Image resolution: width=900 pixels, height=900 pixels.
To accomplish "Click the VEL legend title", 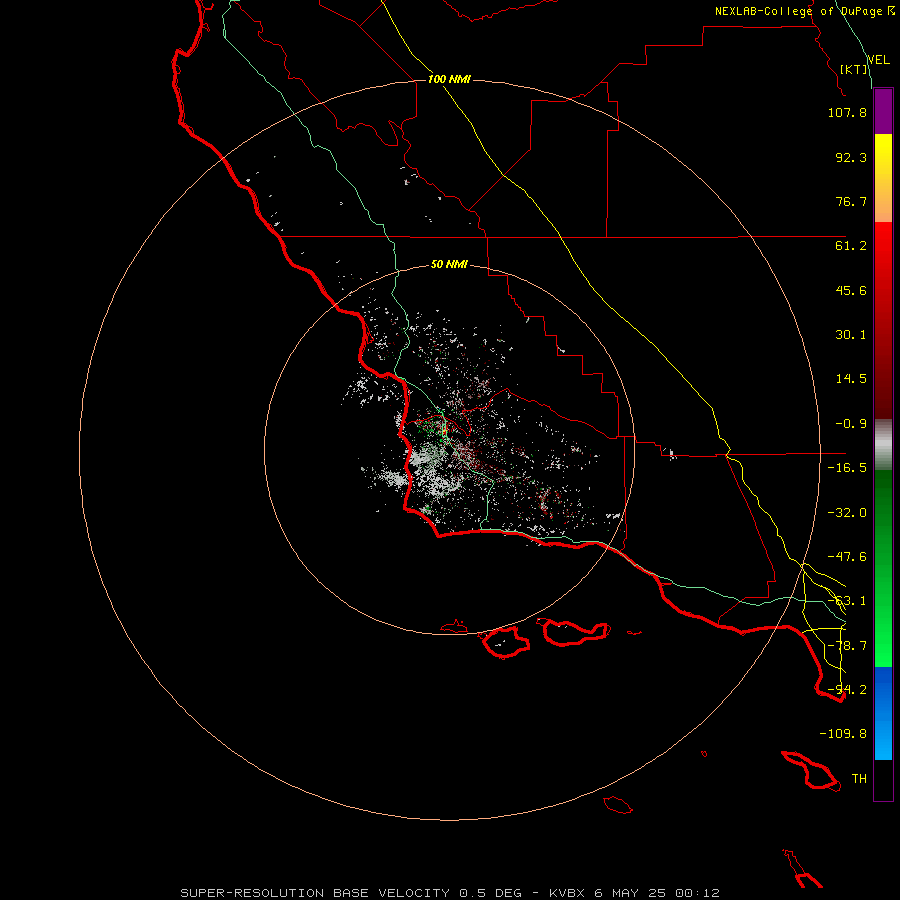I will tap(878, 60).
